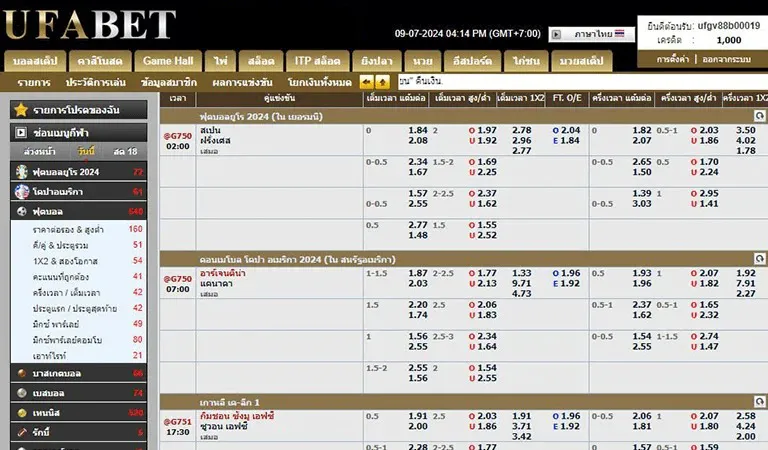
Task: Switch to the Game Hall tab
Action: 167,60
